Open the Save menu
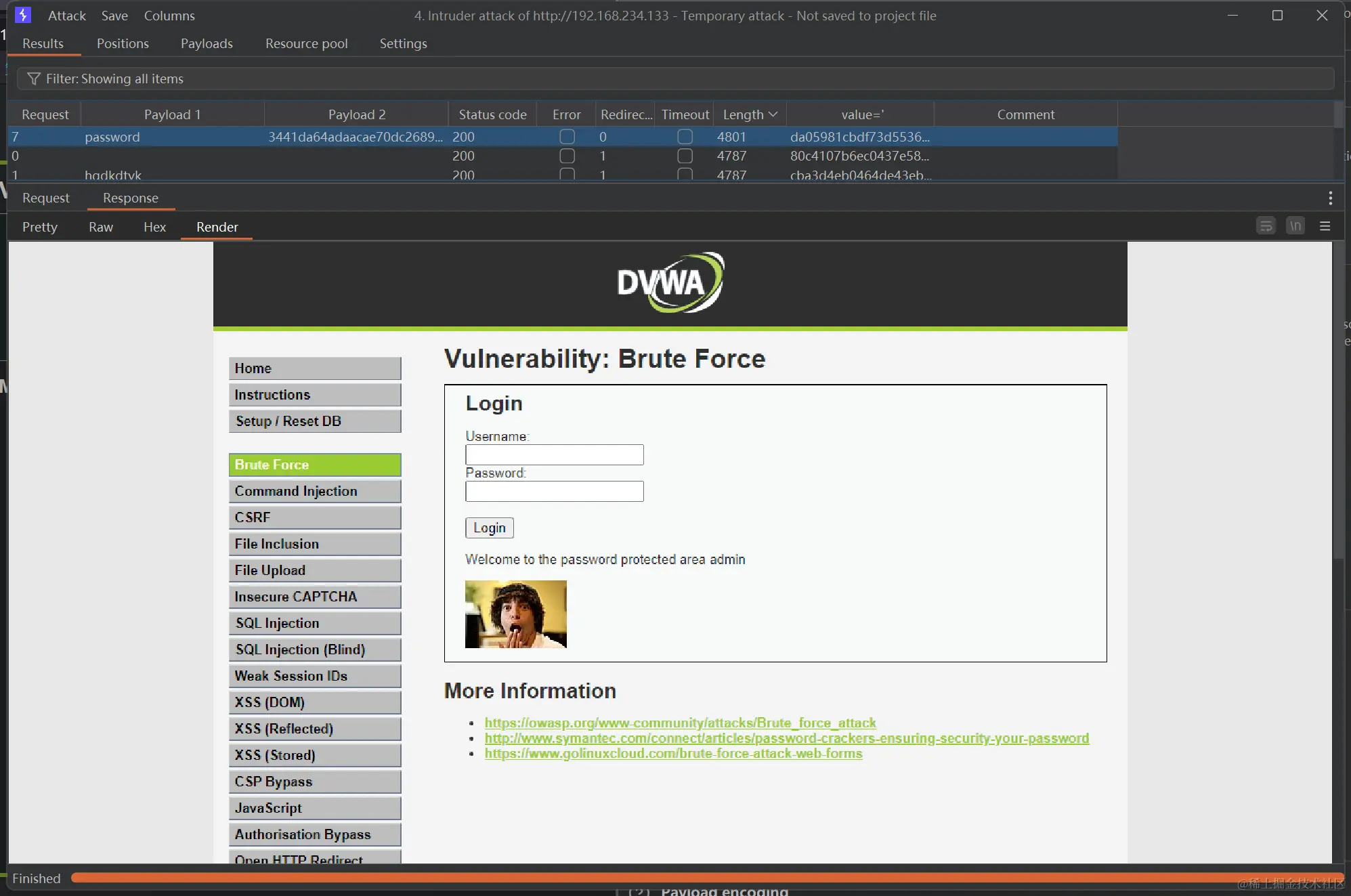This screenshot has width=1351, height=896. 114,16
